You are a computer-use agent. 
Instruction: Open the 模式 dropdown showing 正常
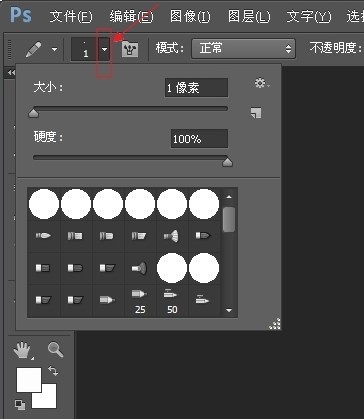243,49
